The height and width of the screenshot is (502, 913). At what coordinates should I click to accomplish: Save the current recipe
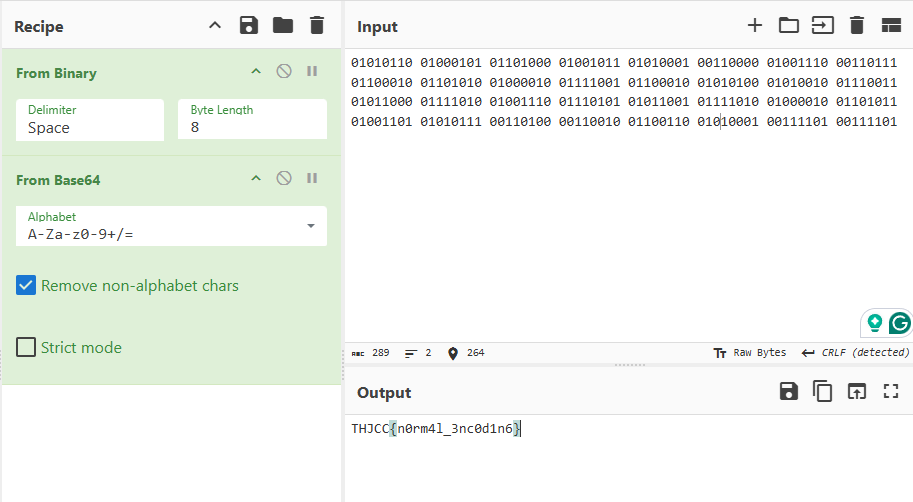point(249,26)
